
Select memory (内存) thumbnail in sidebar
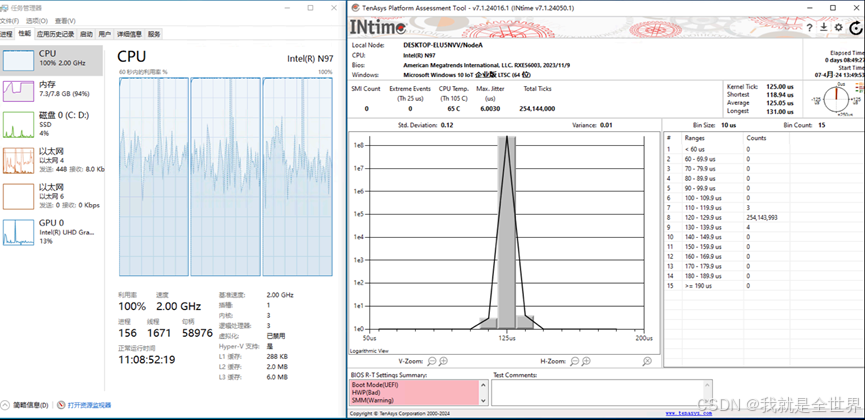18,92
